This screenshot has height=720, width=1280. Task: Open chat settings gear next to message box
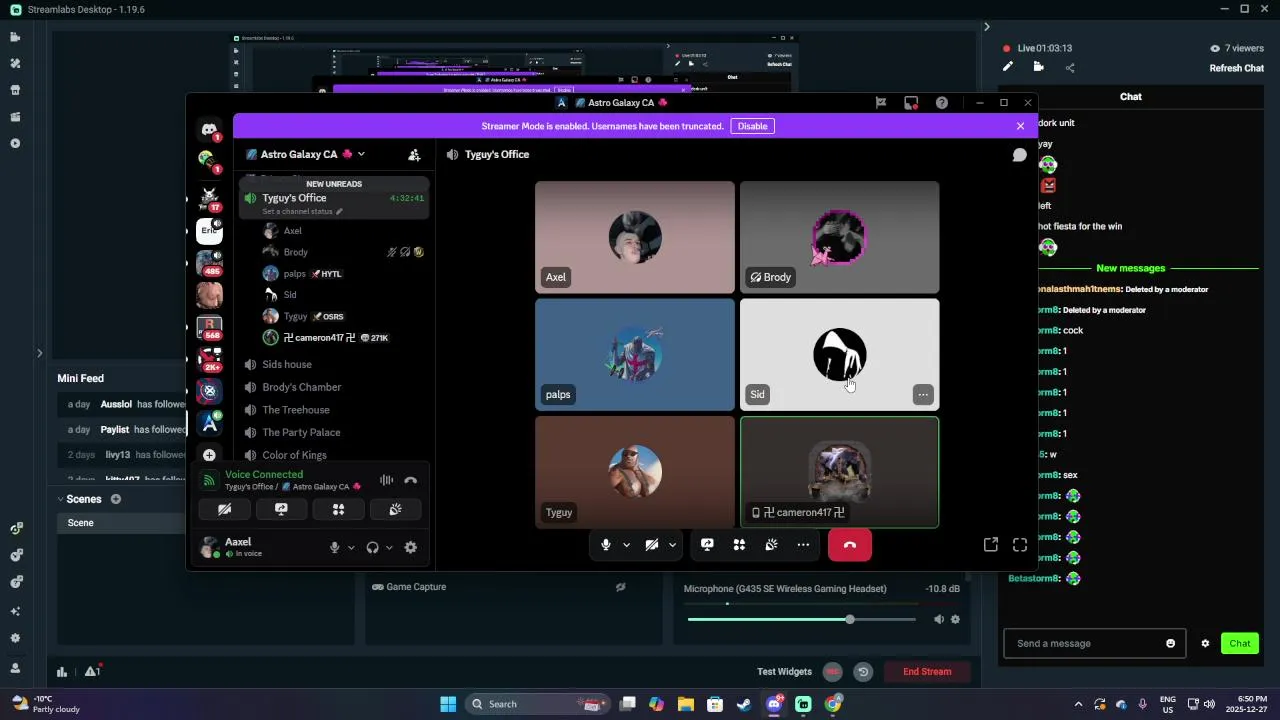[1205, 643]
